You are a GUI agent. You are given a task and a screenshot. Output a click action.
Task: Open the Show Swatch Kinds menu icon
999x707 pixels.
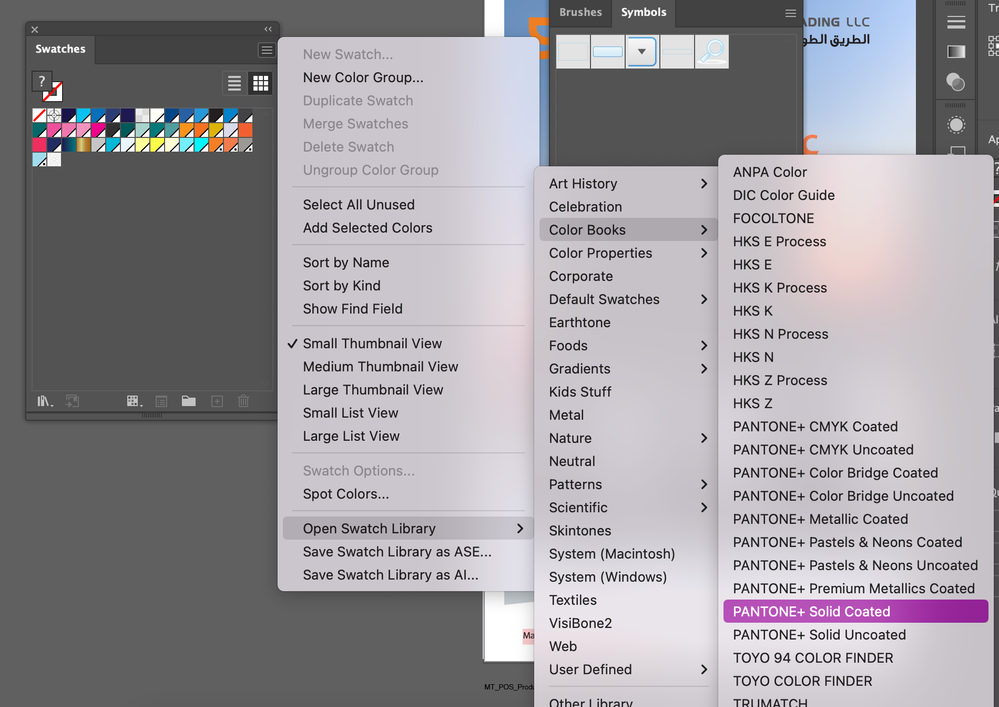[x=133, y=401]
